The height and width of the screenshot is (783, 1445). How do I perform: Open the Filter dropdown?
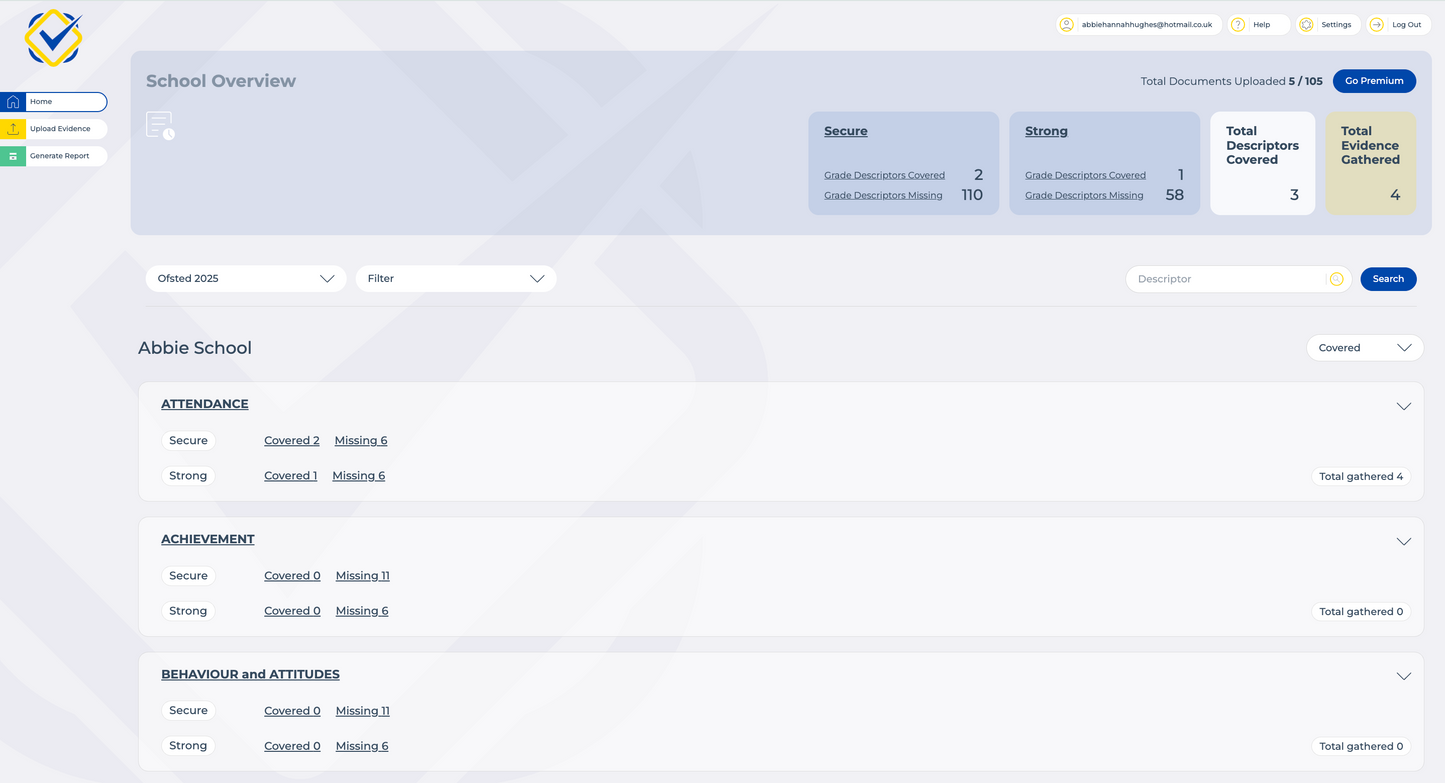pyautogui.click(x=455, y=278)
